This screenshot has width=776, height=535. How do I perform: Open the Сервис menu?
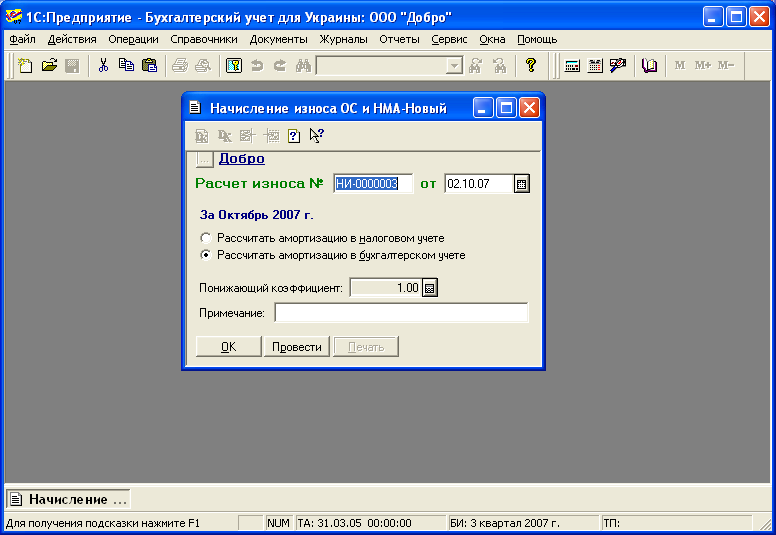pyautogui.click(x=449, y=39)
